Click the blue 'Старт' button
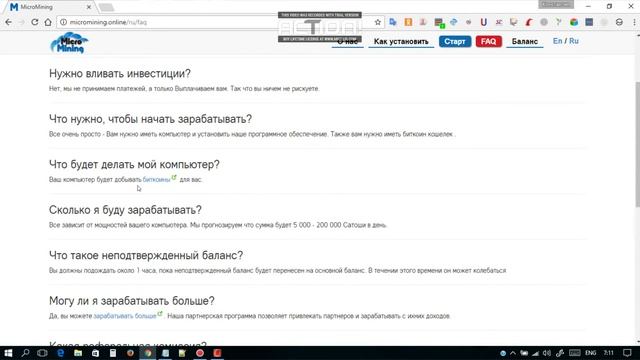 455,42
